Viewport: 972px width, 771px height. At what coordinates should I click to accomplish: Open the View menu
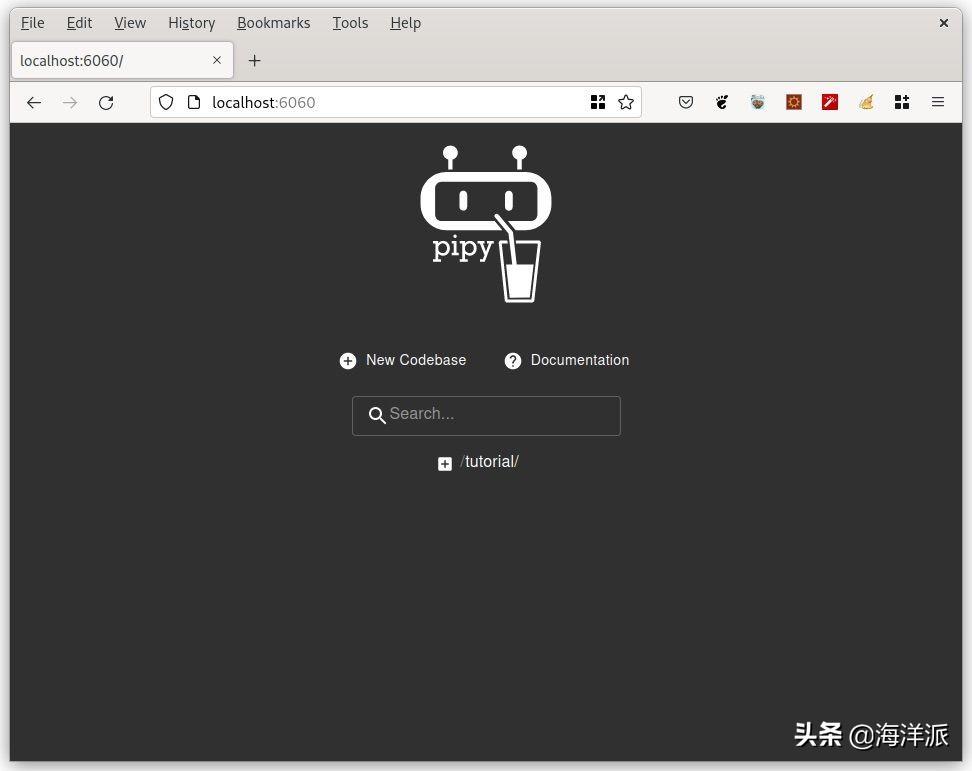tap(130, 23)
